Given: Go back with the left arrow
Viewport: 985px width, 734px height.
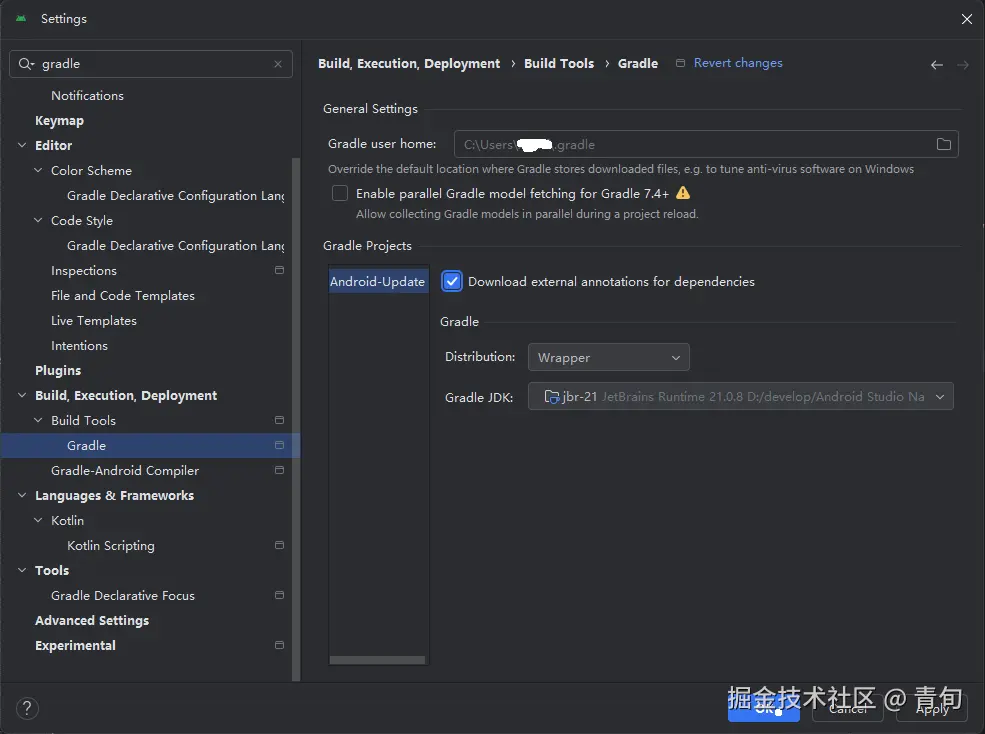Looking at the screenshot, I should click(937, 65).
